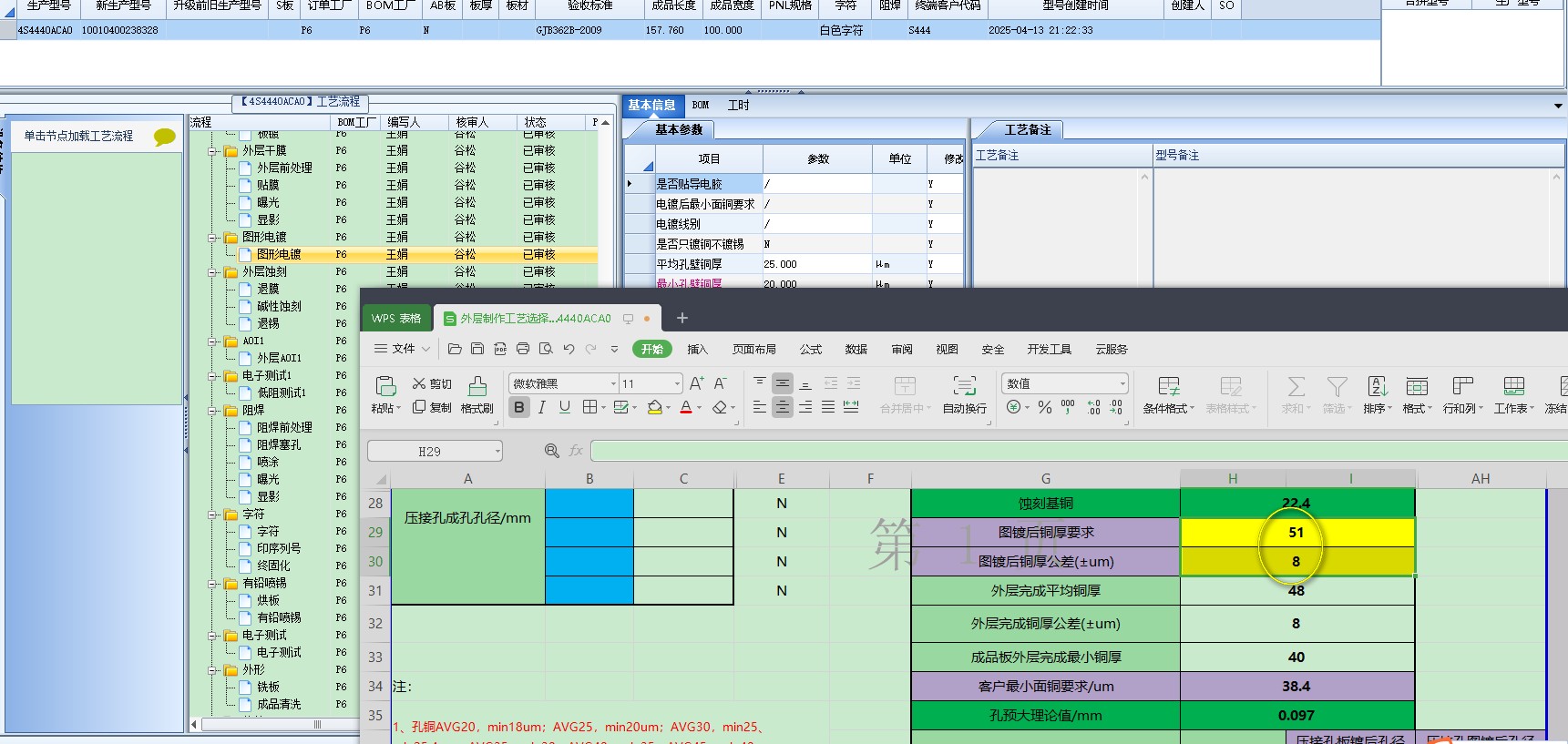Click increase decimal places icon
This screenshot has width=1568, height=744.
coord(1094,407)
